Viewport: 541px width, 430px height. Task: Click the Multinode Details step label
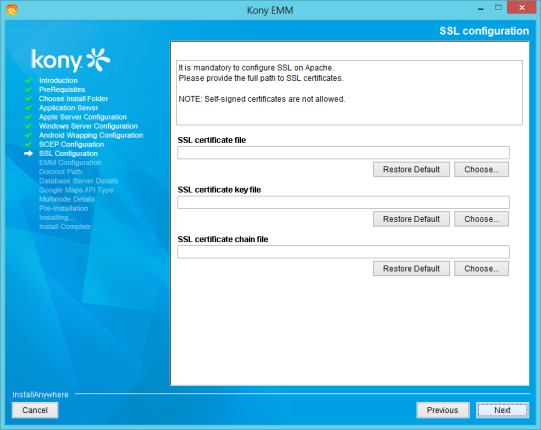tap(67, 199)
